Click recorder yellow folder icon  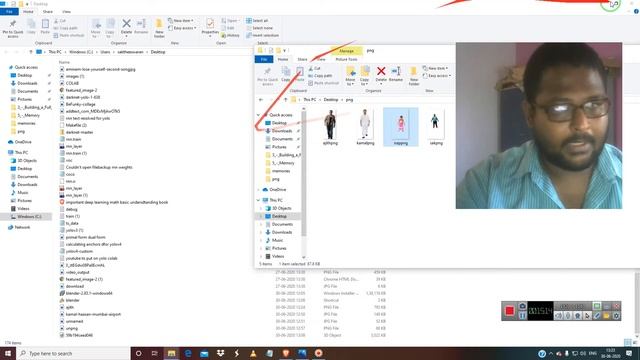click(607, 316)
